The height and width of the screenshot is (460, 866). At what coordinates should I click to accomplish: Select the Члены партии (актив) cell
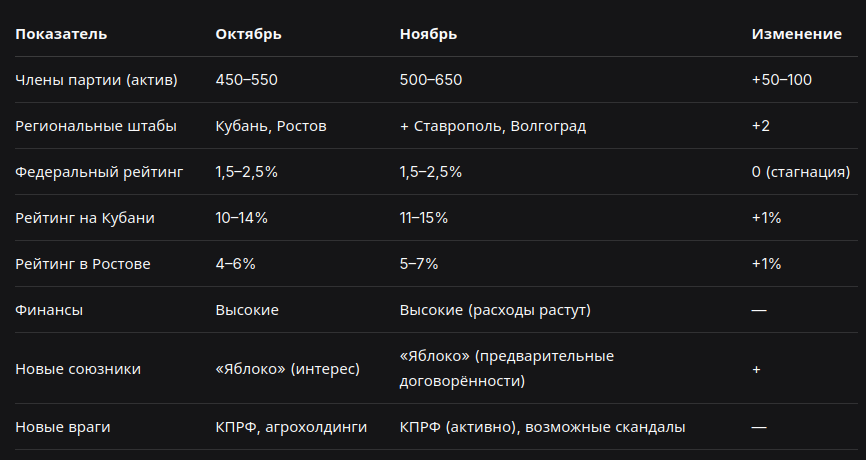[96, 80]
